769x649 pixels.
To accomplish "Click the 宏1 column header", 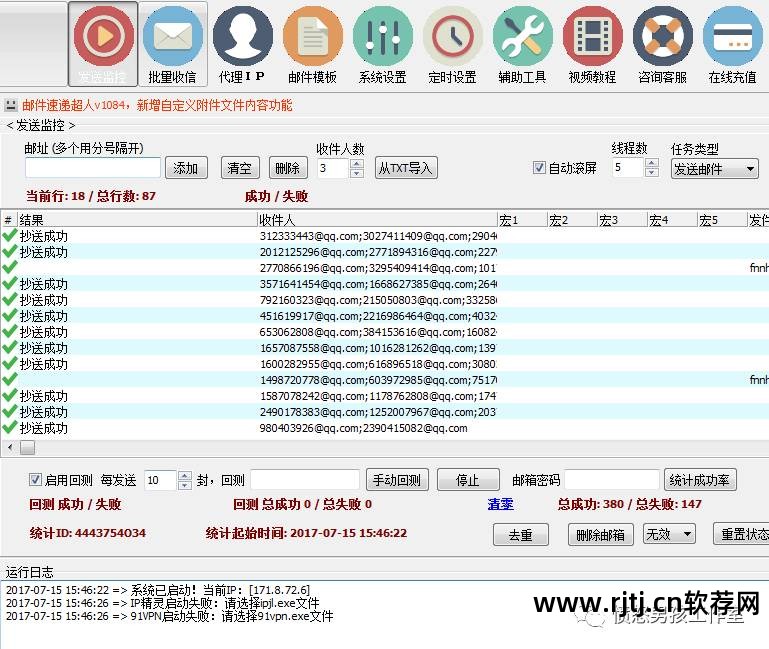I will (x=522, y=220).
